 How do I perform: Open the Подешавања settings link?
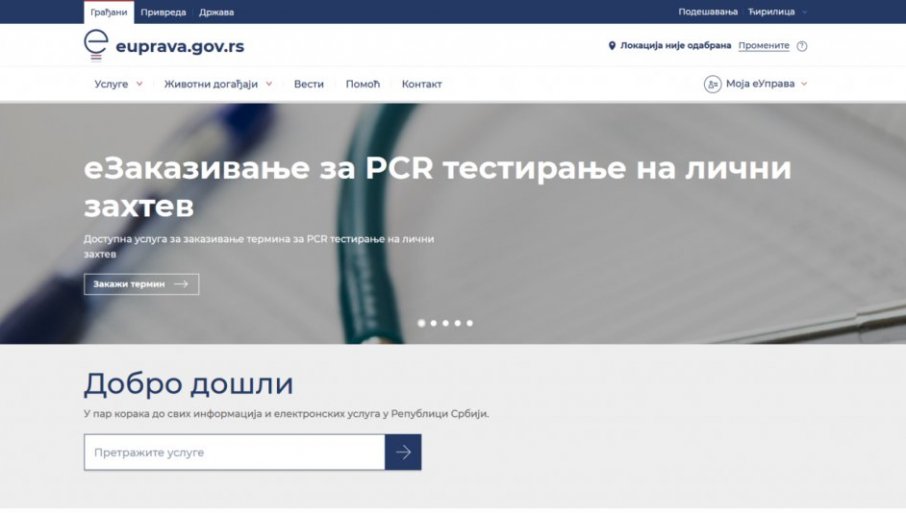(707, 12)
